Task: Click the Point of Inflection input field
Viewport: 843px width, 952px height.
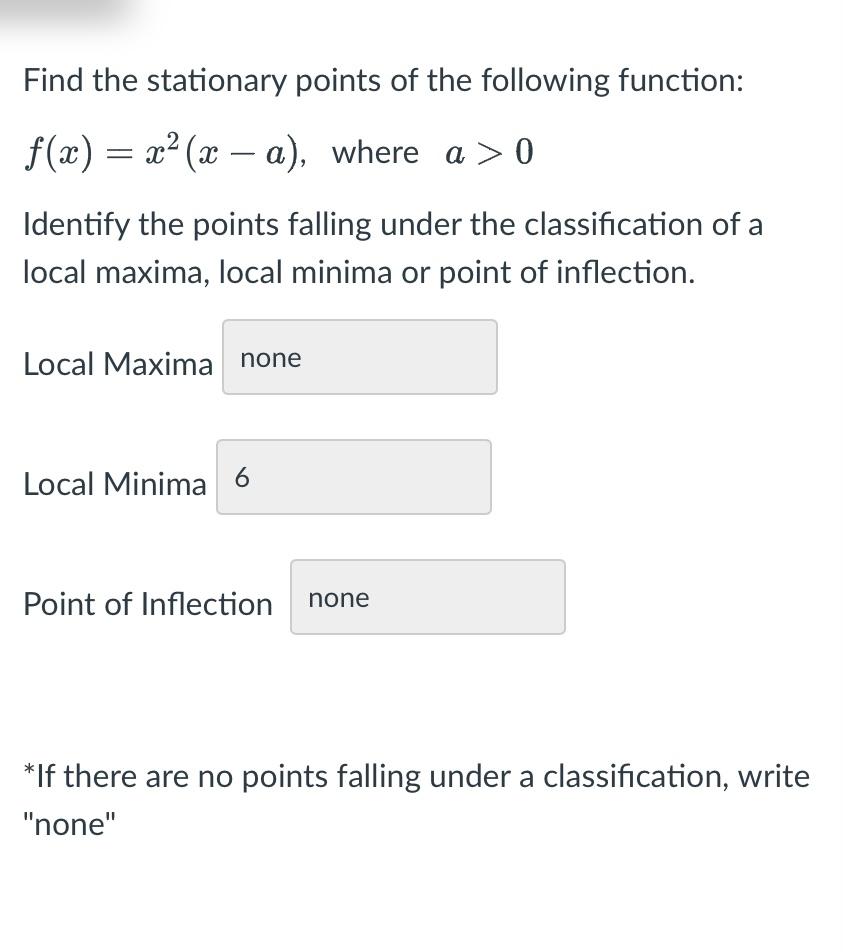Action: 427,597
